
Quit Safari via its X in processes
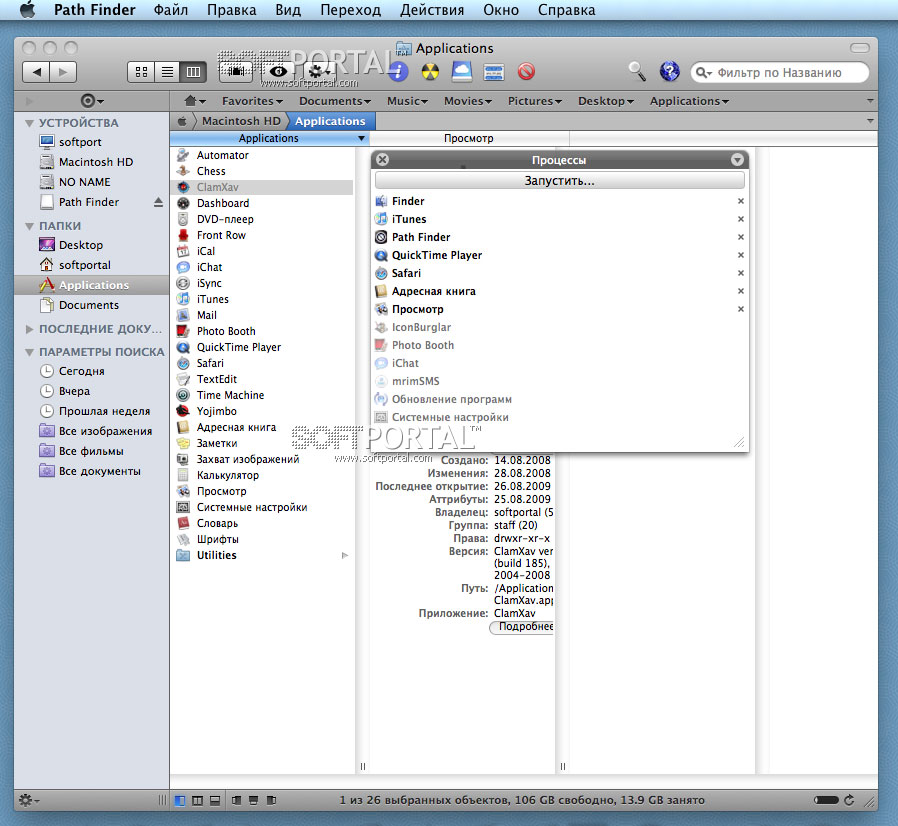tap(741, 273)
